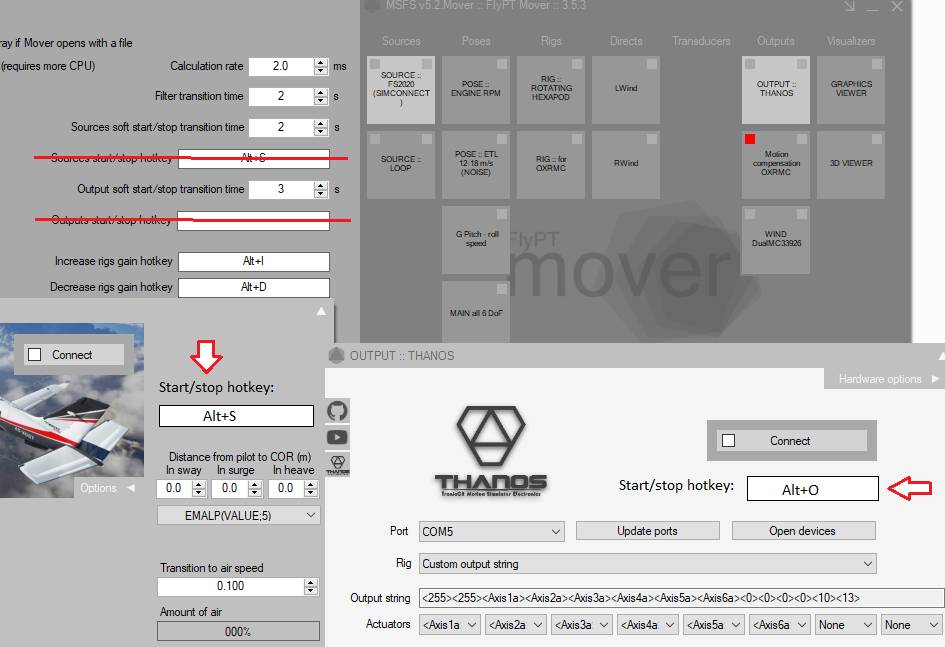The width and height of the screenshot is (945, 647).
Task: Click the In sway distance stepper arrows
Action: [199, 489]
